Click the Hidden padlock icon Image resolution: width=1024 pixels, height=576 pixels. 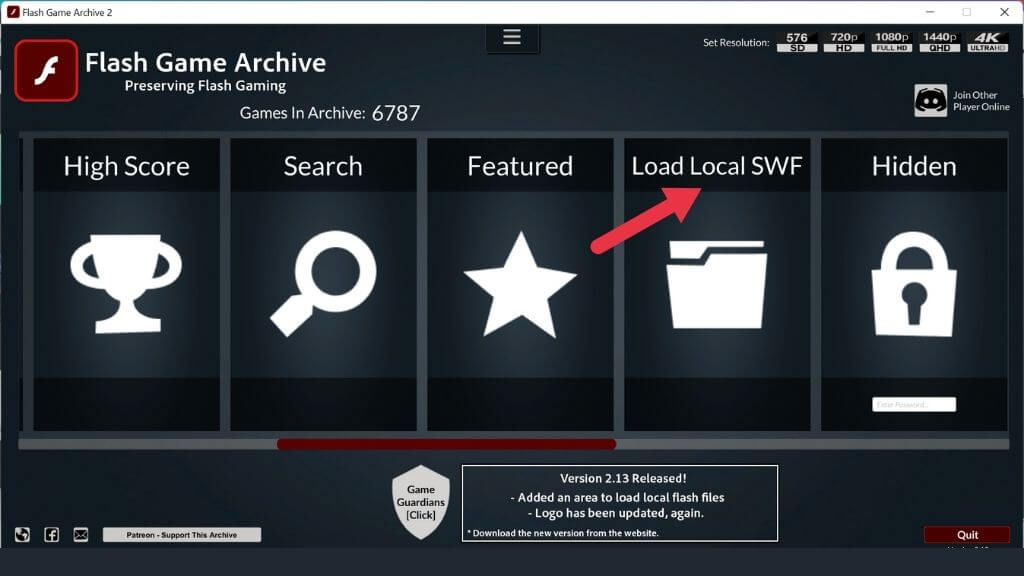click(x=914, y=285)
